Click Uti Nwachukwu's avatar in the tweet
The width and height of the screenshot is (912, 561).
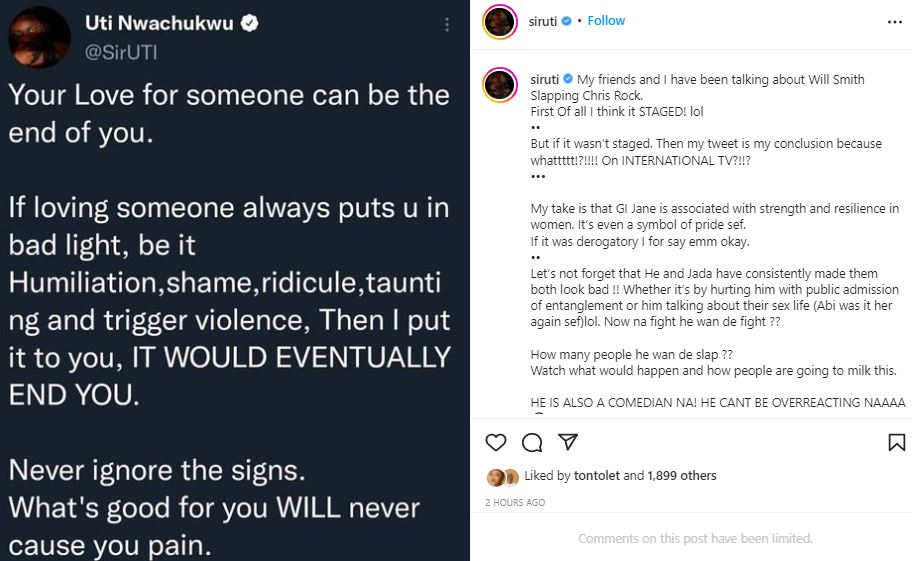(38, 36)
